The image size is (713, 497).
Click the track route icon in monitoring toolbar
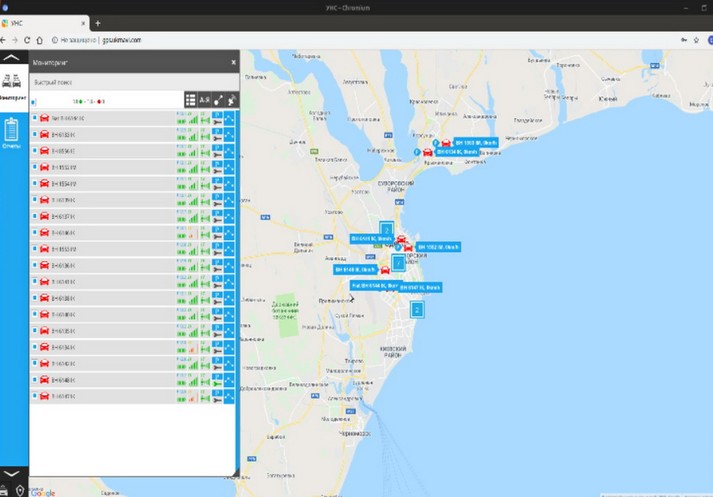click(x=218, y=100)
